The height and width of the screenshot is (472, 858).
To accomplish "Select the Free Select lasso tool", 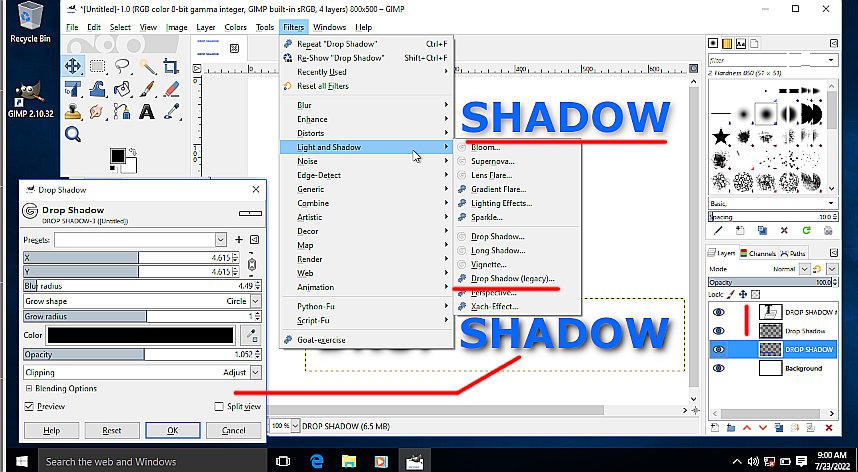I will 122,67.
